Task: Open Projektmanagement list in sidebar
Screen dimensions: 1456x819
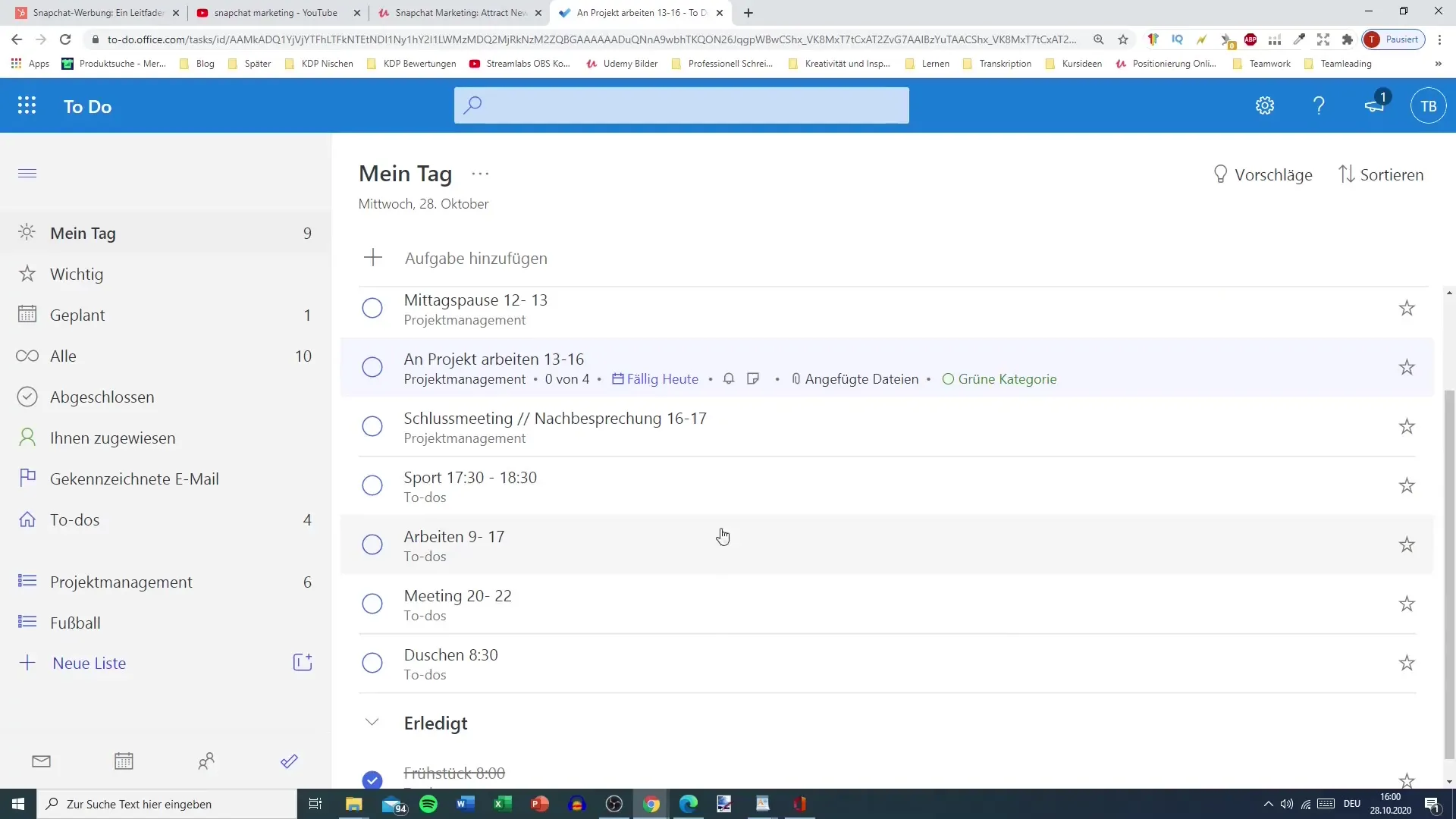Action: (x=121, y=581)
